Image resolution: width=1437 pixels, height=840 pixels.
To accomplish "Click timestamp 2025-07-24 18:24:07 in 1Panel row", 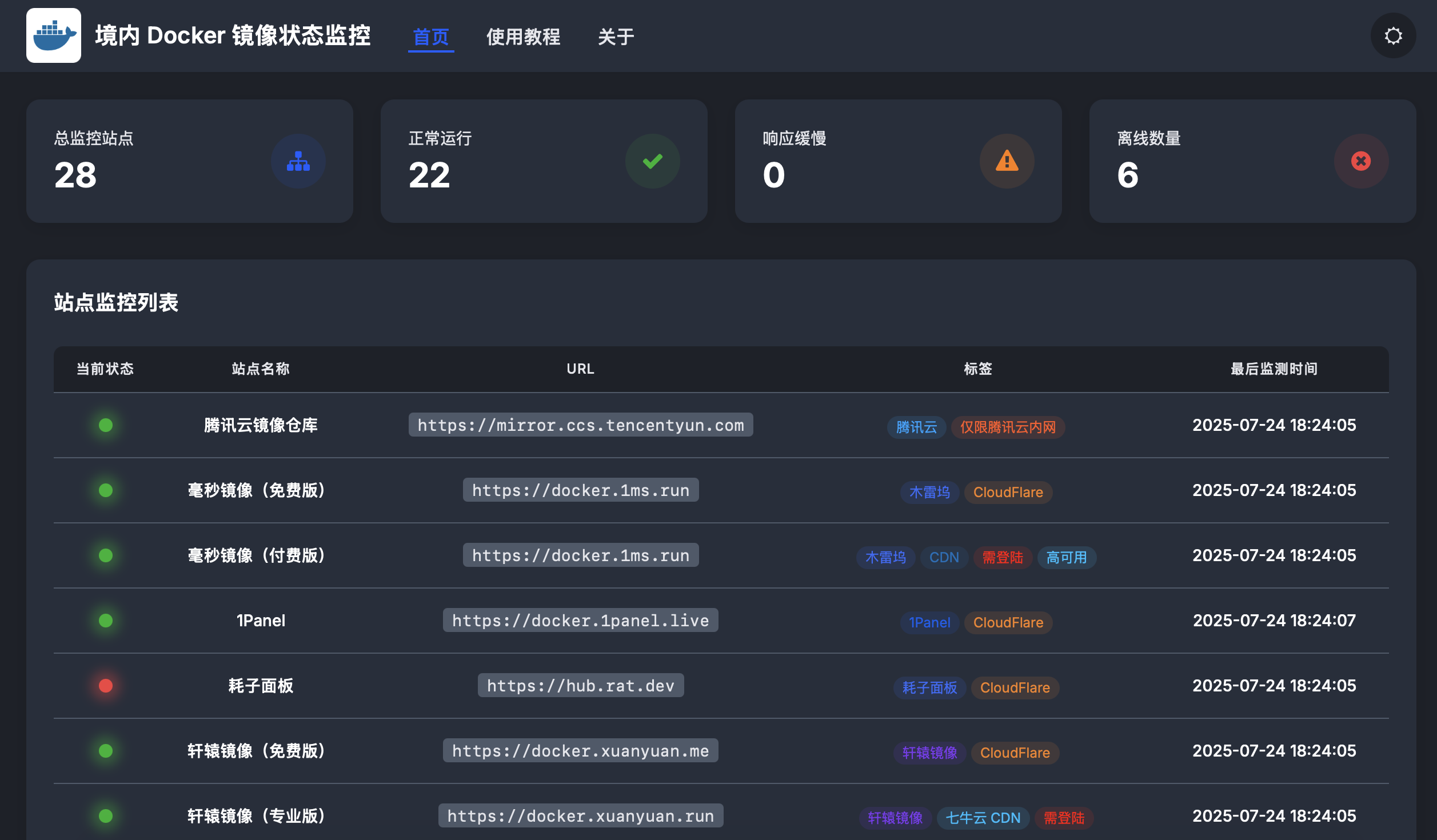I will click(x=1274, y=621).
